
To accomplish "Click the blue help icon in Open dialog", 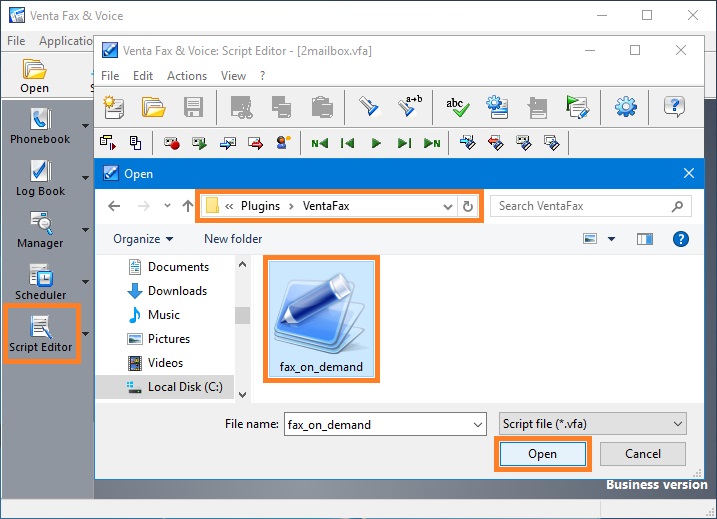I will tap(680, 239).
